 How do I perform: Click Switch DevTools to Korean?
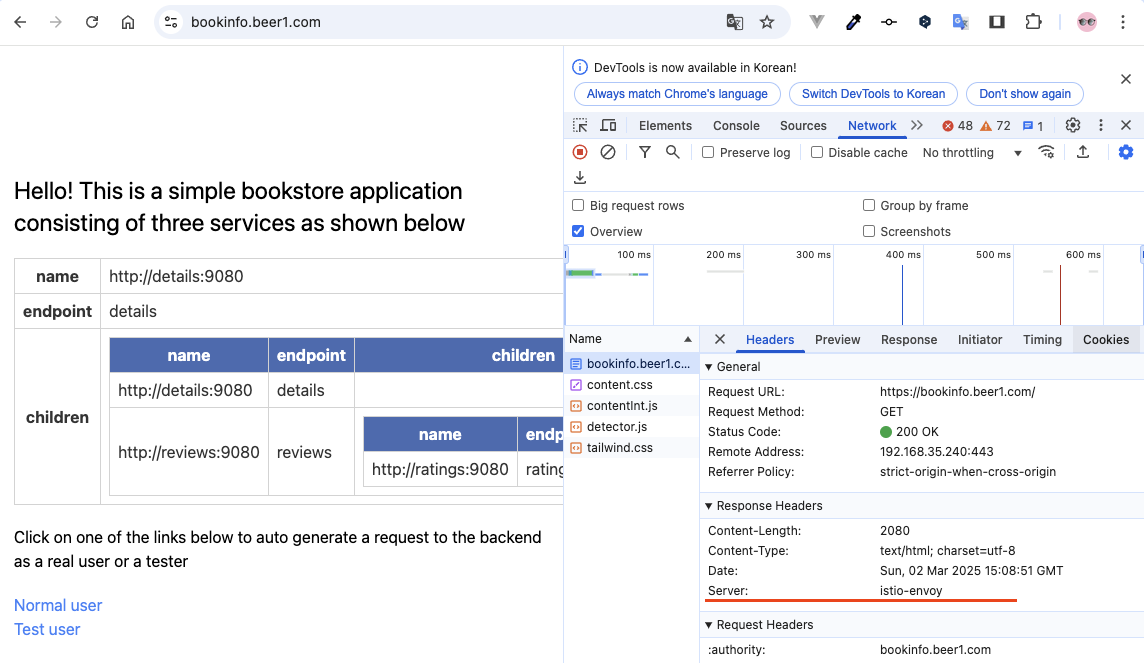click(x=873, y=94)
